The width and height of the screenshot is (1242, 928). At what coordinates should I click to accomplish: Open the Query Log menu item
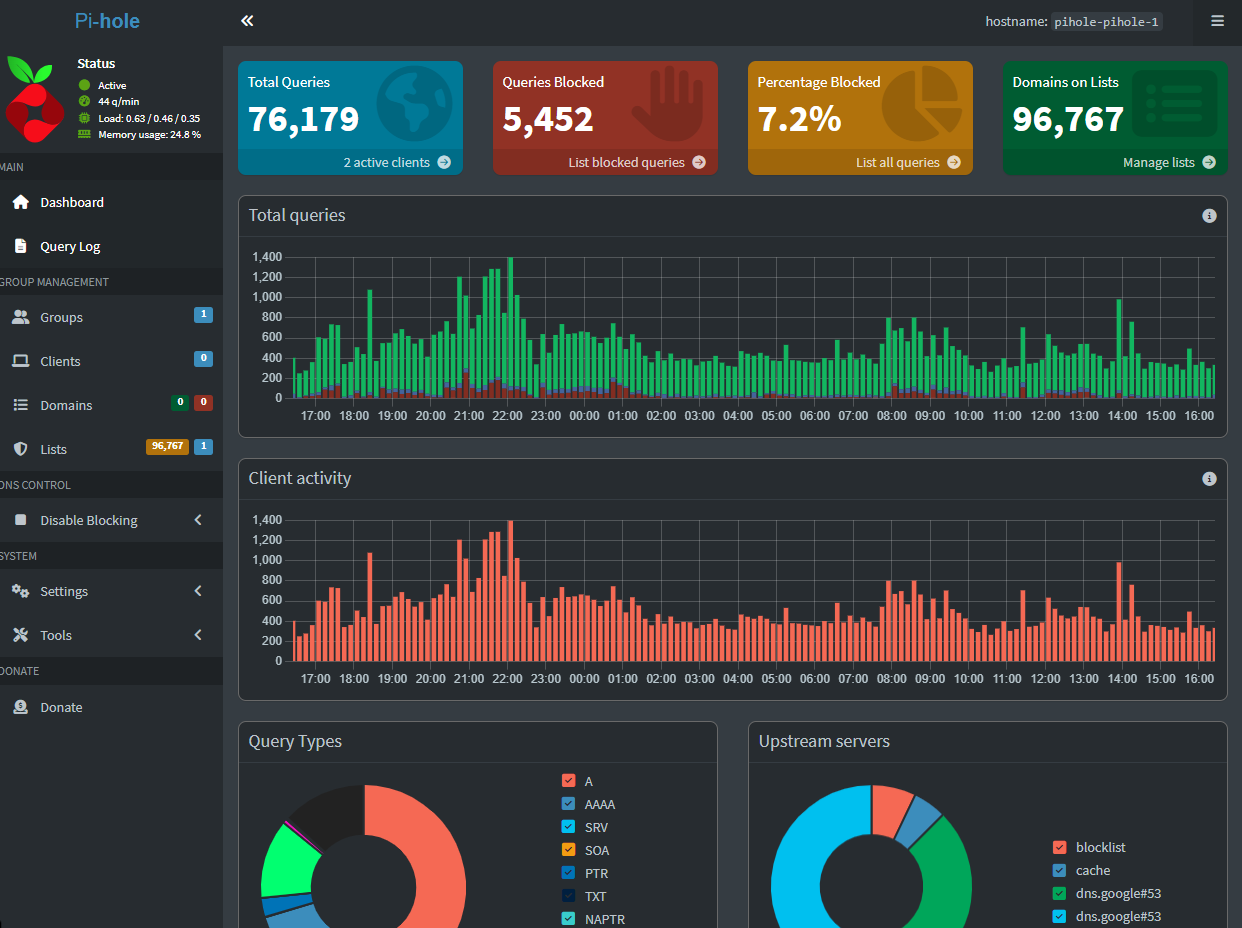point(111,246)
